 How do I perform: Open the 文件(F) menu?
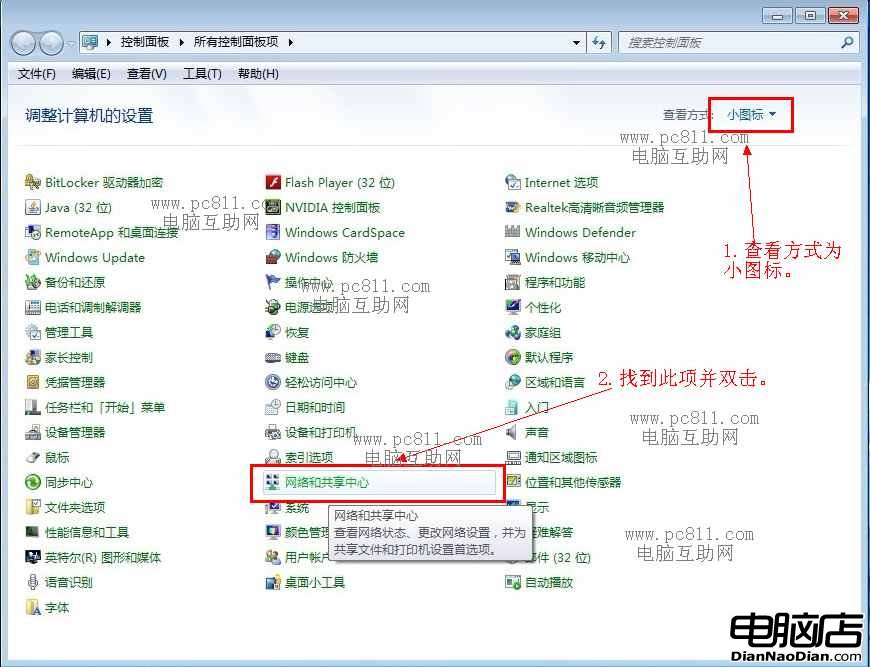coord(37,73)
